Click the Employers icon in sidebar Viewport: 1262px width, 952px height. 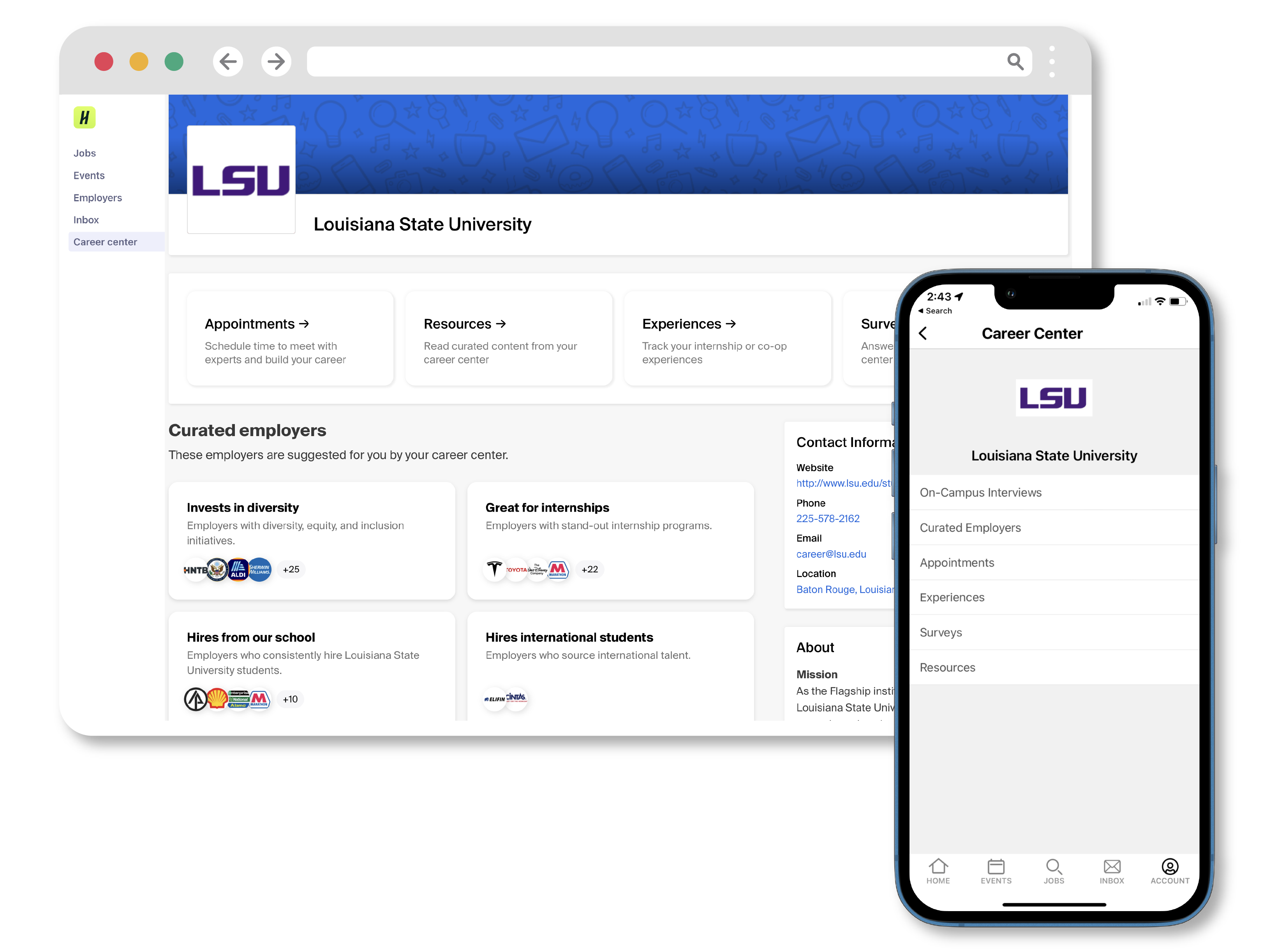97,197
